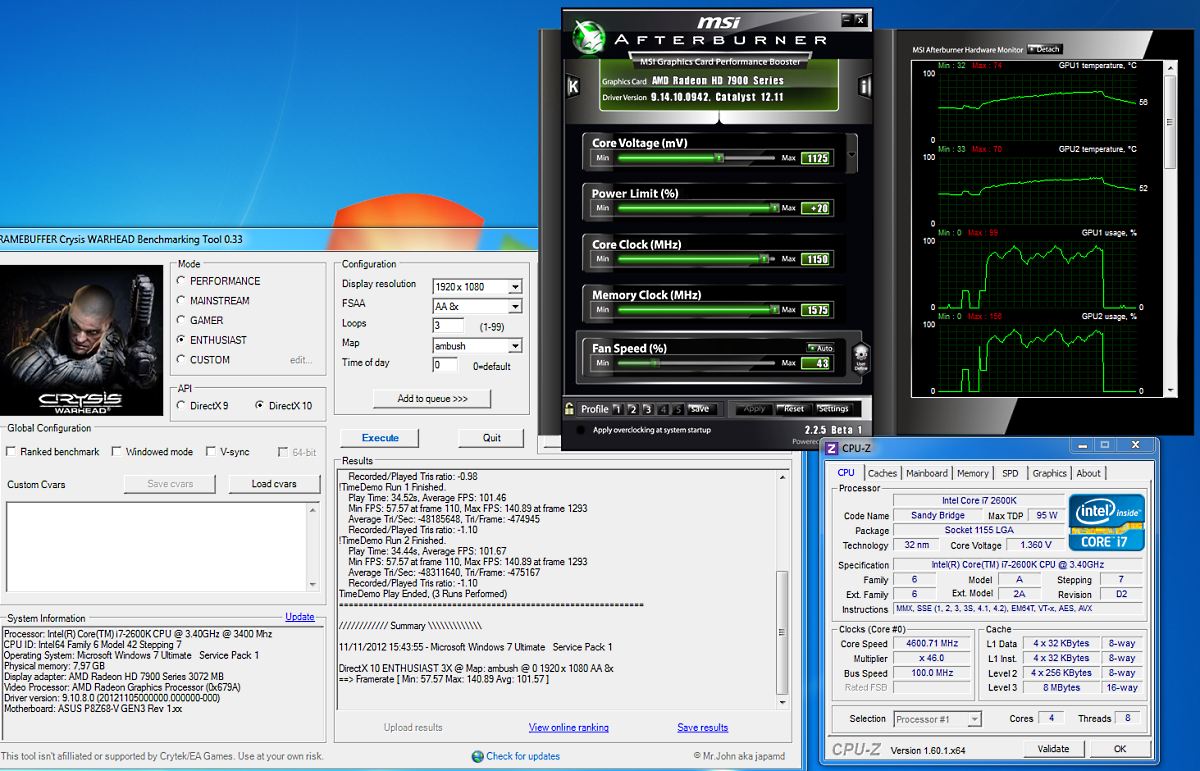Select the ENTHUSIAST mode radio button
Viewport: 1200px width, 771px height.
181,340
